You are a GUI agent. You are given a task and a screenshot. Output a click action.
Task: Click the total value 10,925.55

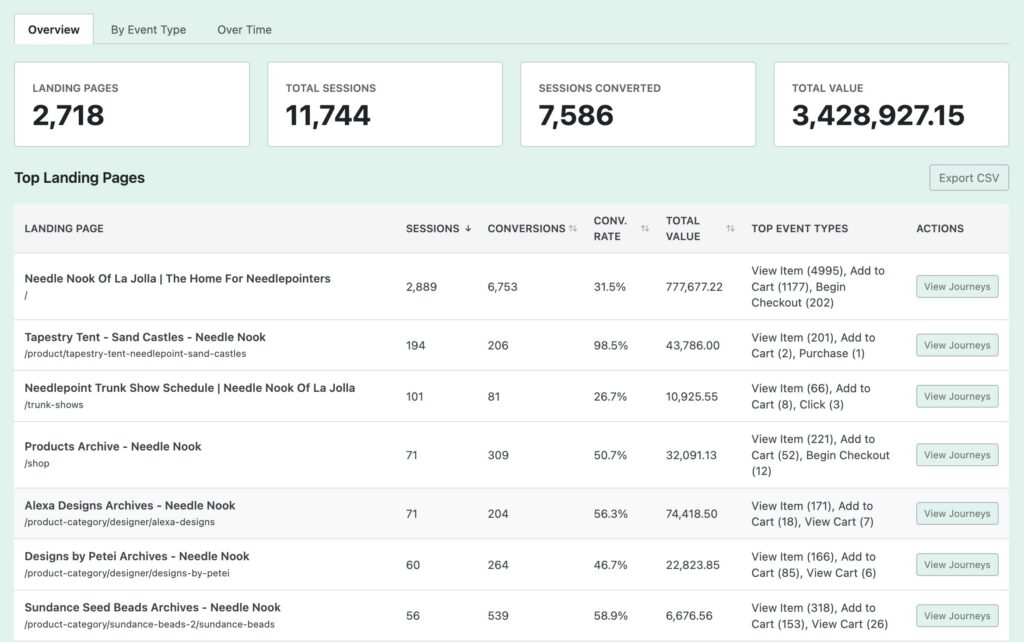point(692,396)
